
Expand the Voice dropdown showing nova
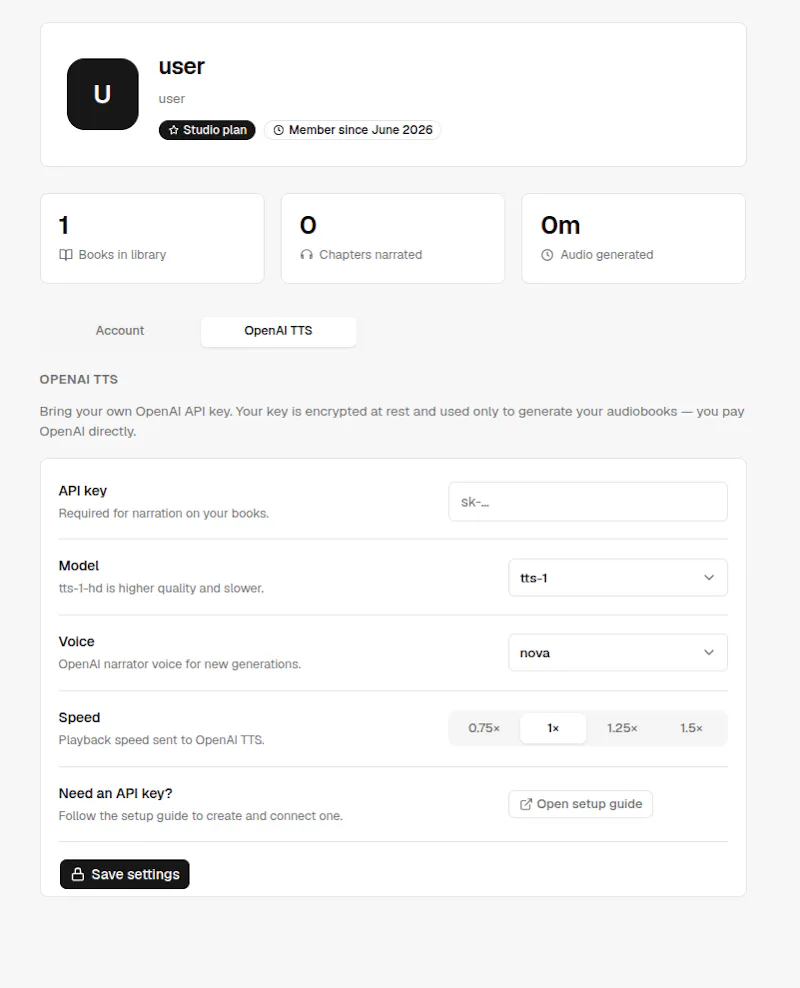[618, 652]
